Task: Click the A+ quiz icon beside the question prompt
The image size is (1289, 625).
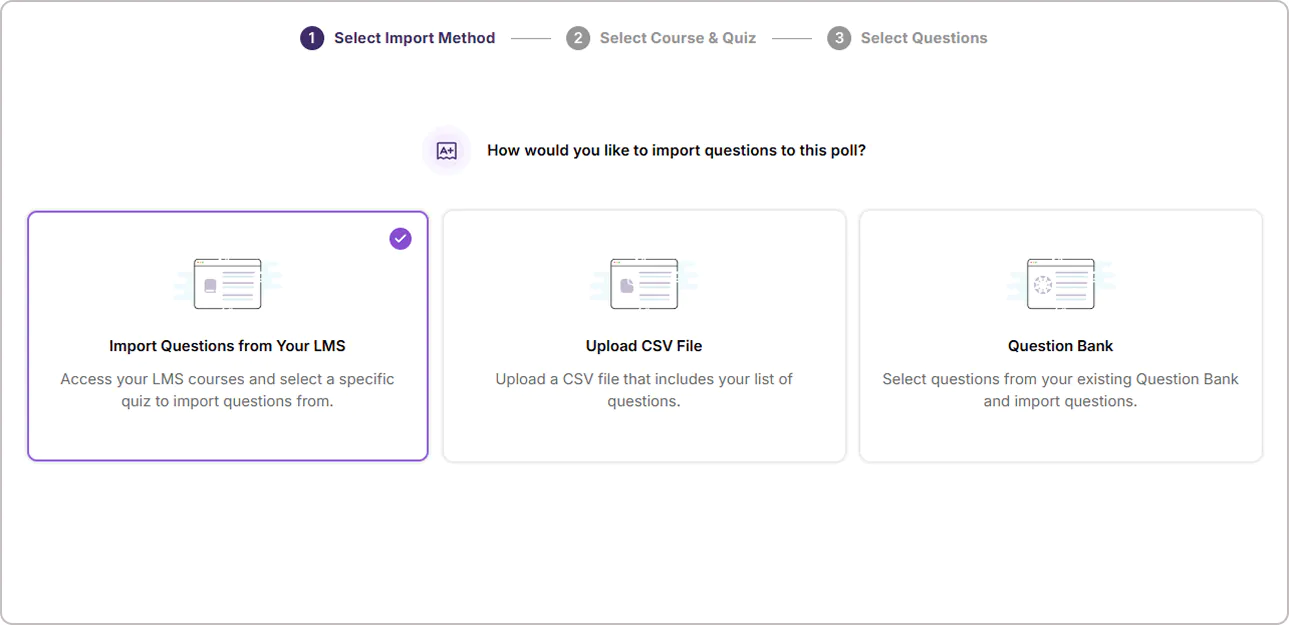Action: click(446, 150)
